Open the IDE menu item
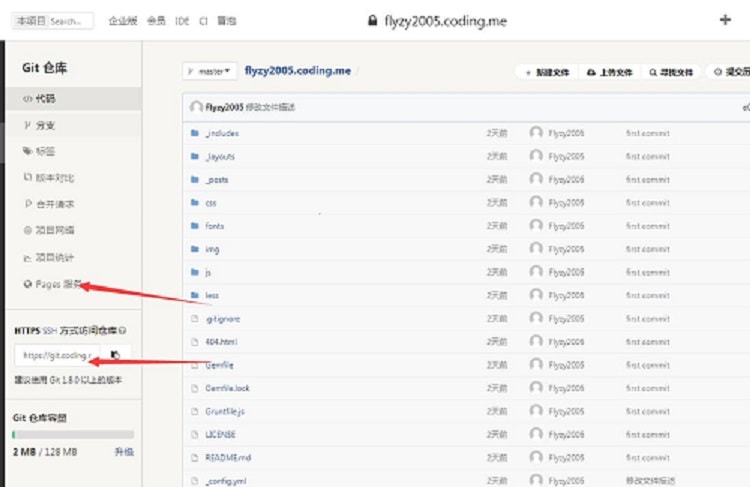Screen dimensions: 750x487 tap(182, 21)
